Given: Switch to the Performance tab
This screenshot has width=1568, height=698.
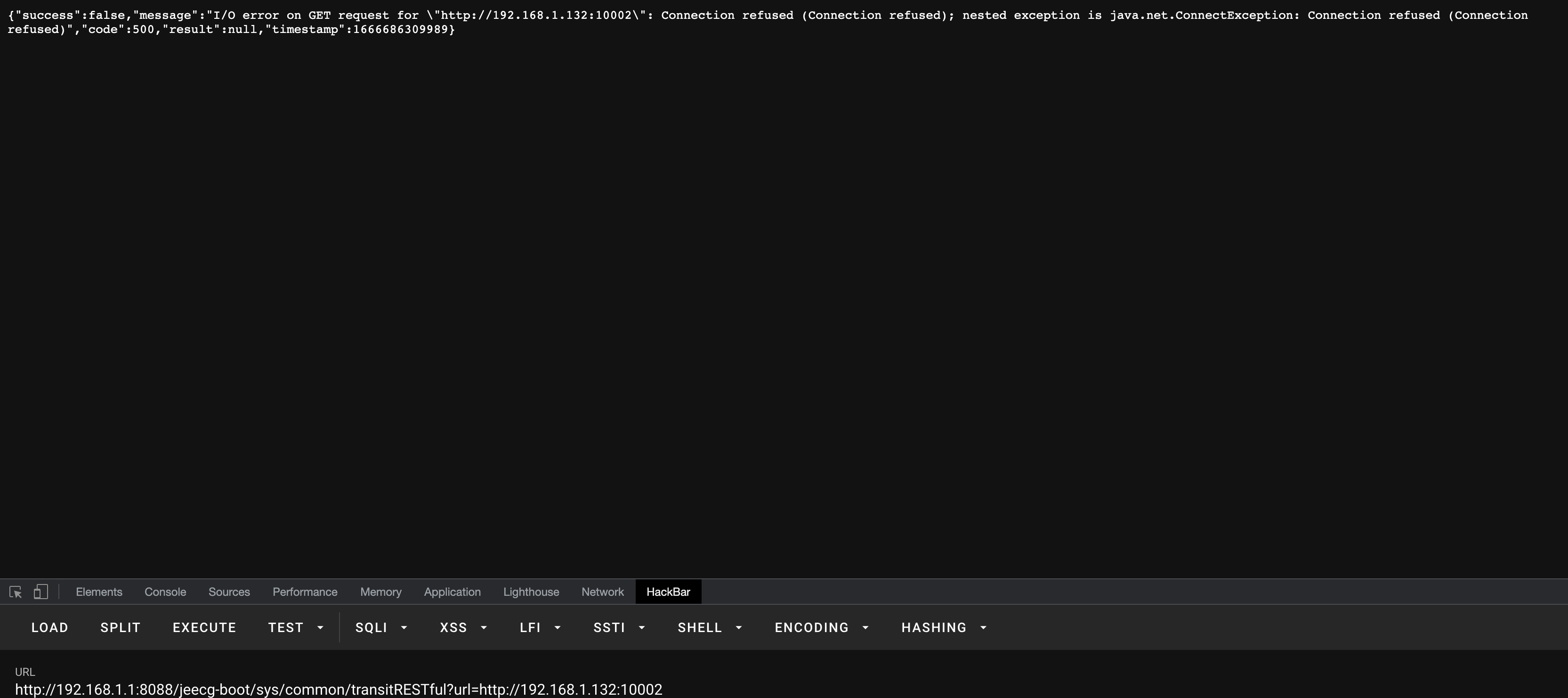Looking at the screenshot, I should click(x=304, y=592).
